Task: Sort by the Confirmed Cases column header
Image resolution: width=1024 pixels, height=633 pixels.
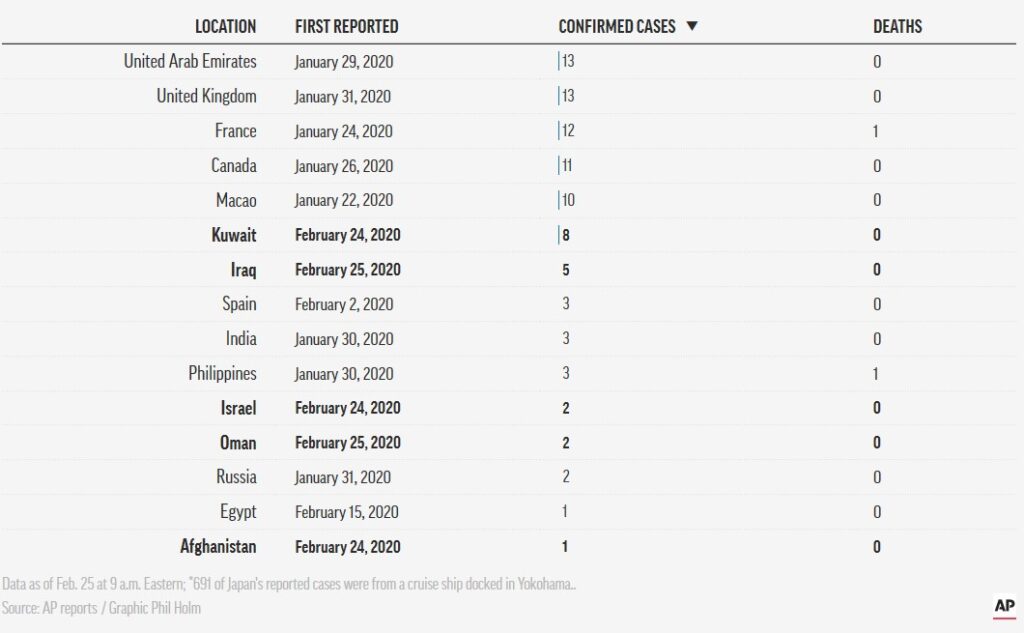Action: (616, 26)
